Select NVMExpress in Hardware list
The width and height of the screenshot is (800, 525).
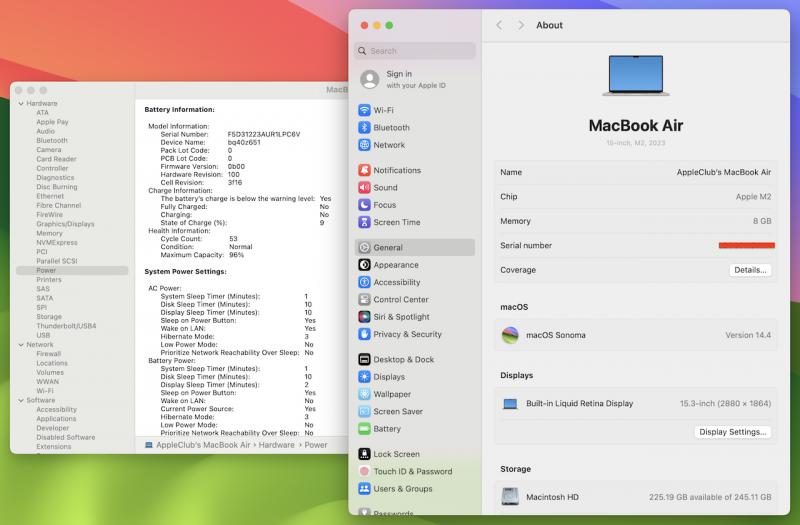[57, 242]
